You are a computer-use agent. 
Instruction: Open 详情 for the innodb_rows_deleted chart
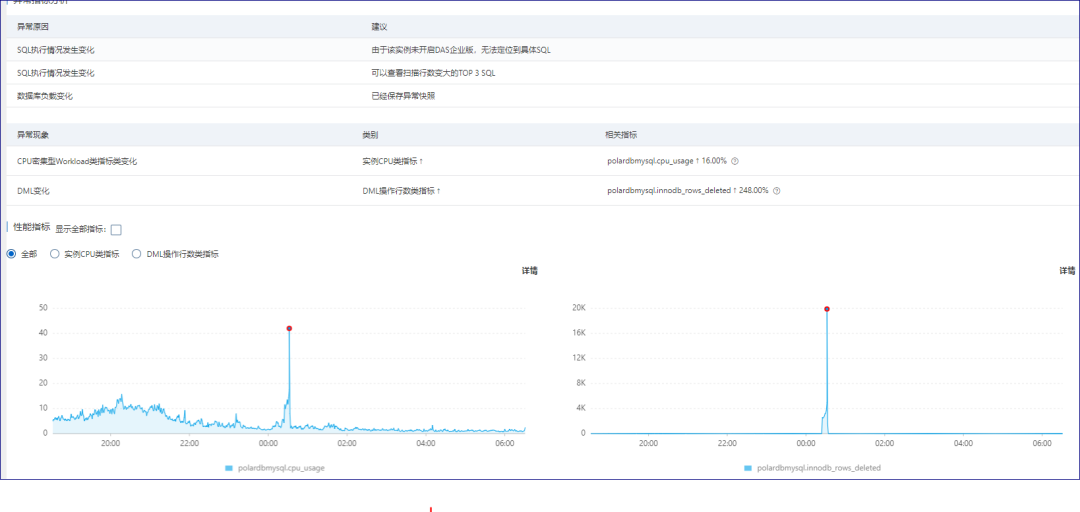(1067, 272)
